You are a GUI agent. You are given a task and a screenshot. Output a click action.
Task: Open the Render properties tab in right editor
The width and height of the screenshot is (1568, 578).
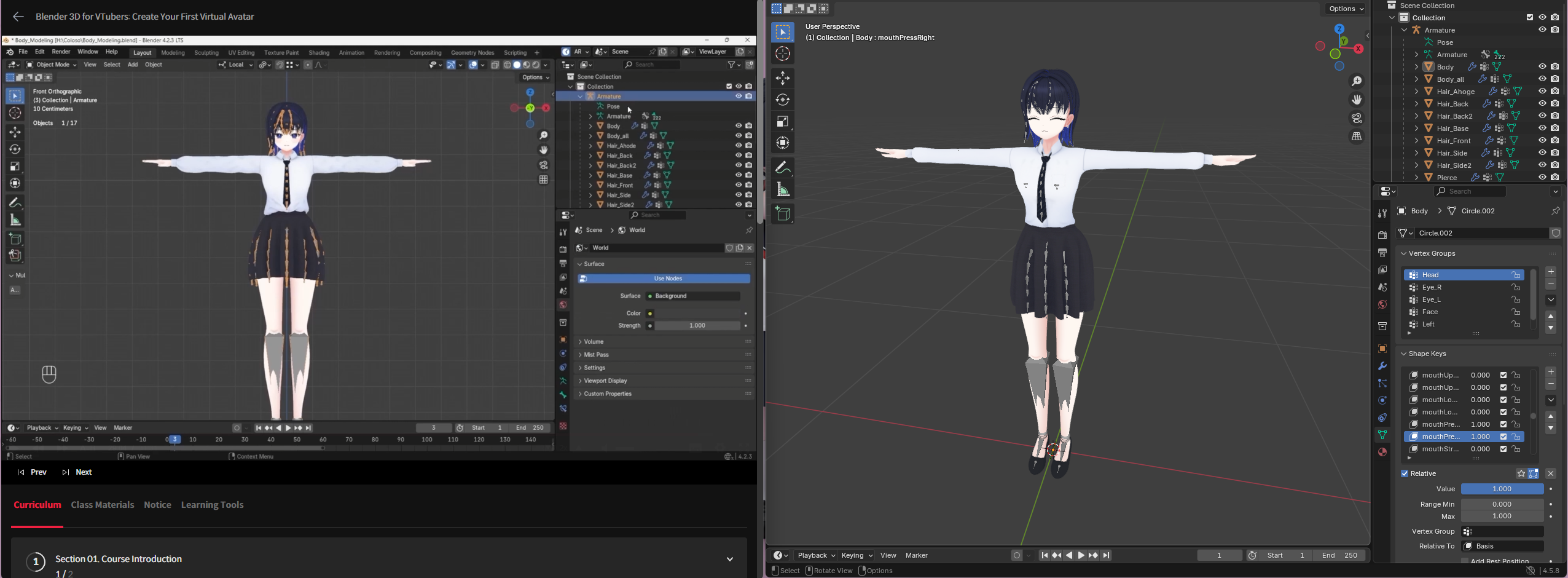pos(1382,235)
